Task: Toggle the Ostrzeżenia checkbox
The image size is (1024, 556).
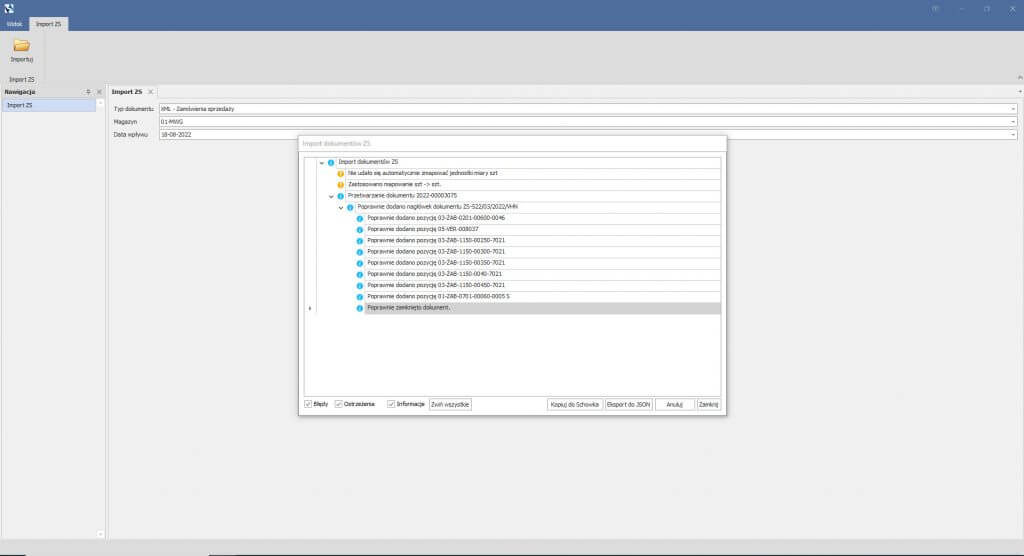Action: point(339,404)
